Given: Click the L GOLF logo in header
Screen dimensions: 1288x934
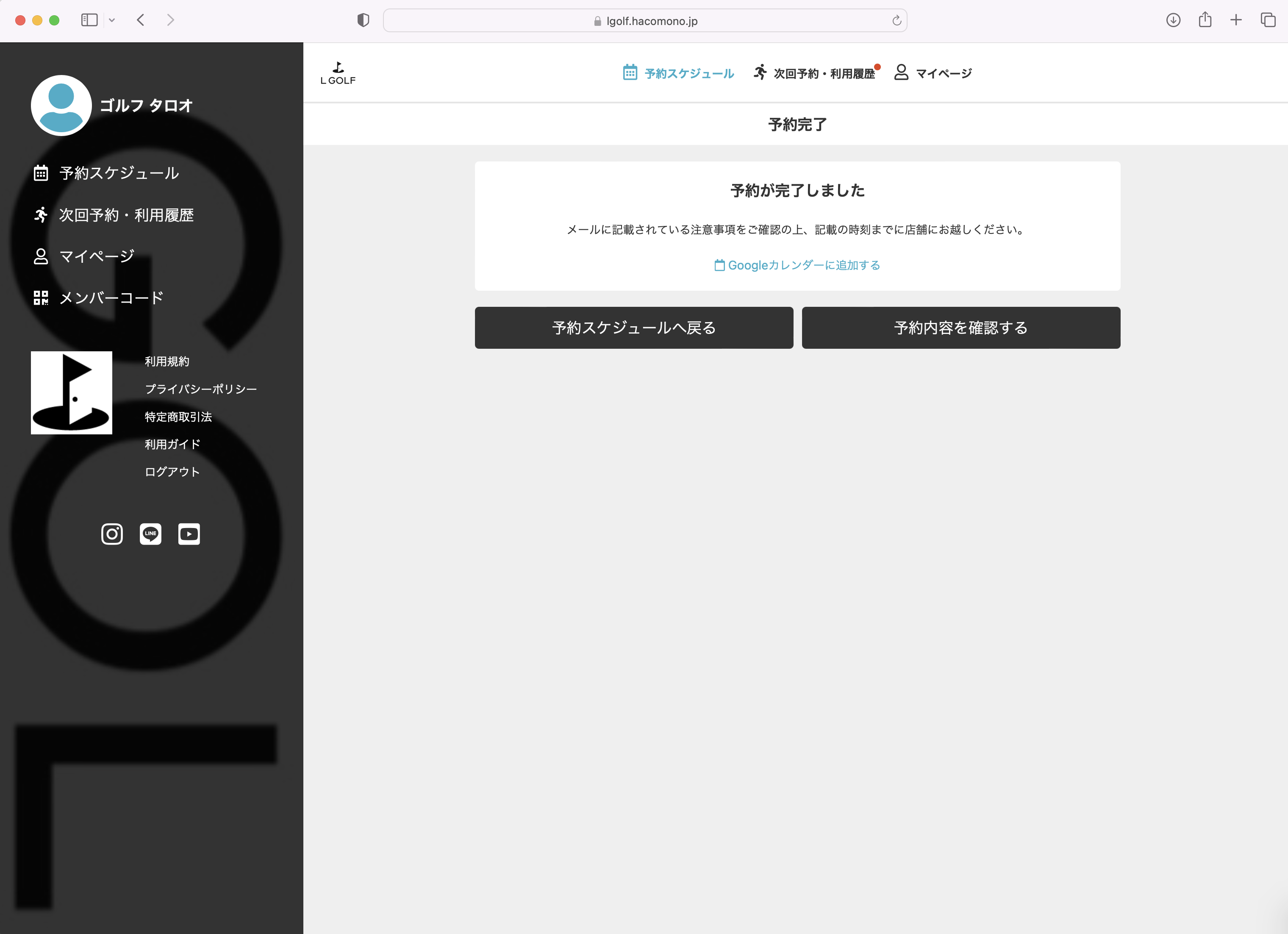Looking at the screenshot, I should 338,73.
